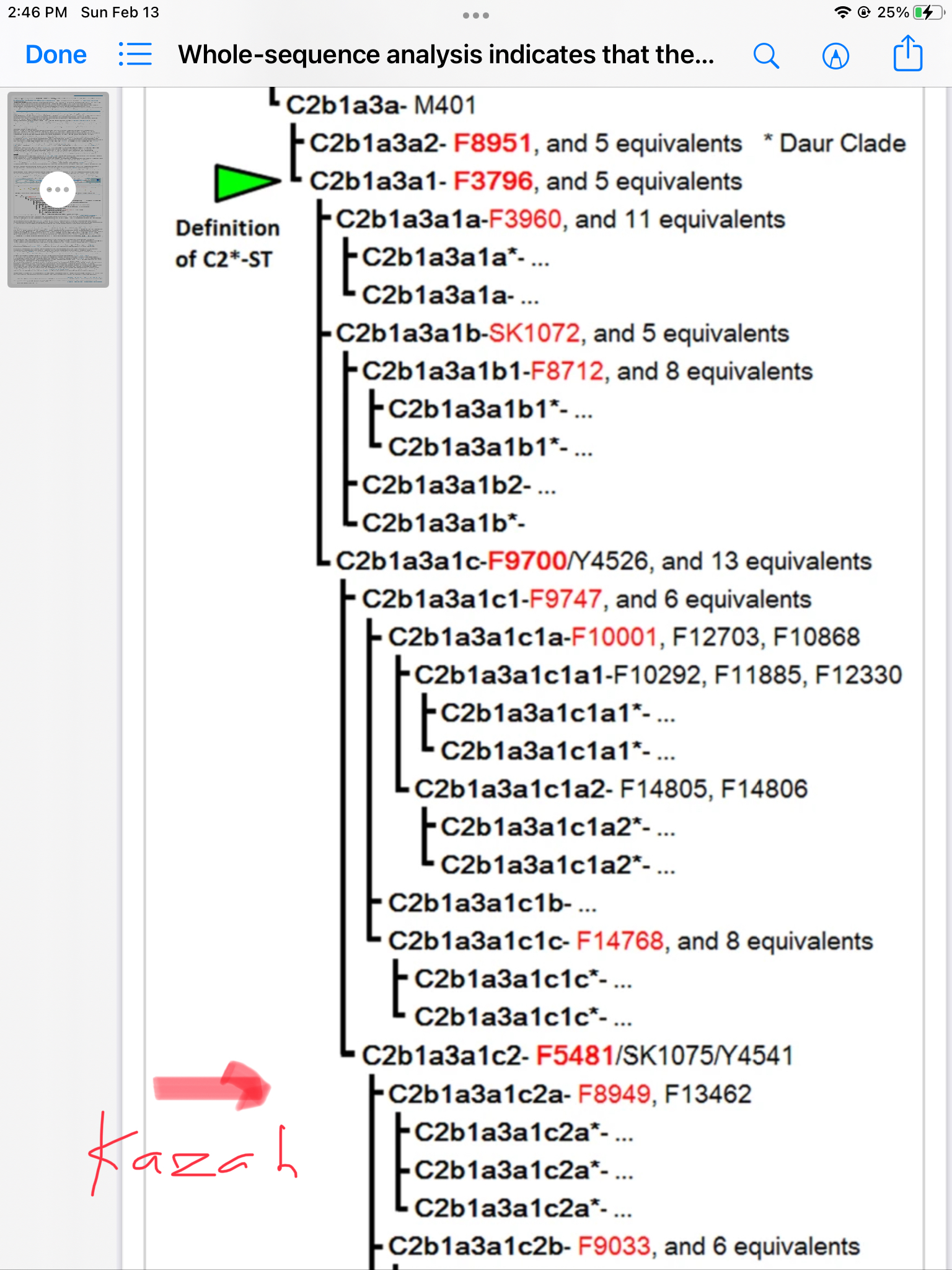The image size is (952, 1270).
Task: Click the red F14768 marker text
Action: [x=619, y=941]
